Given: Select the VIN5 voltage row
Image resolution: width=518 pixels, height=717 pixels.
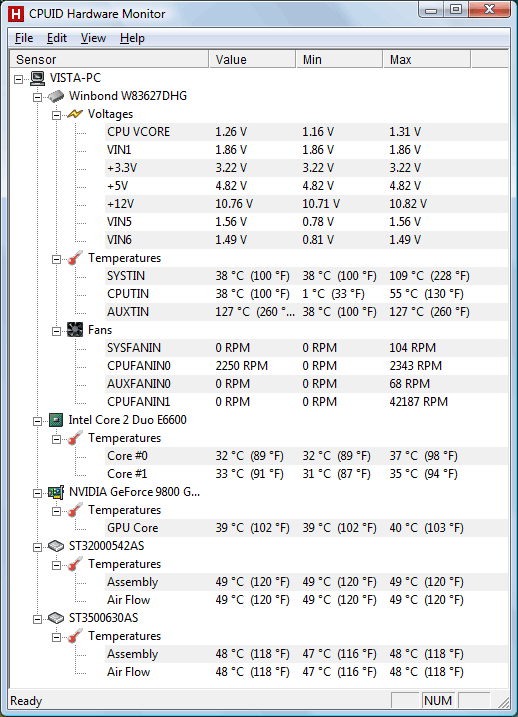Looking at the screenshot, I should pos(306,222).
